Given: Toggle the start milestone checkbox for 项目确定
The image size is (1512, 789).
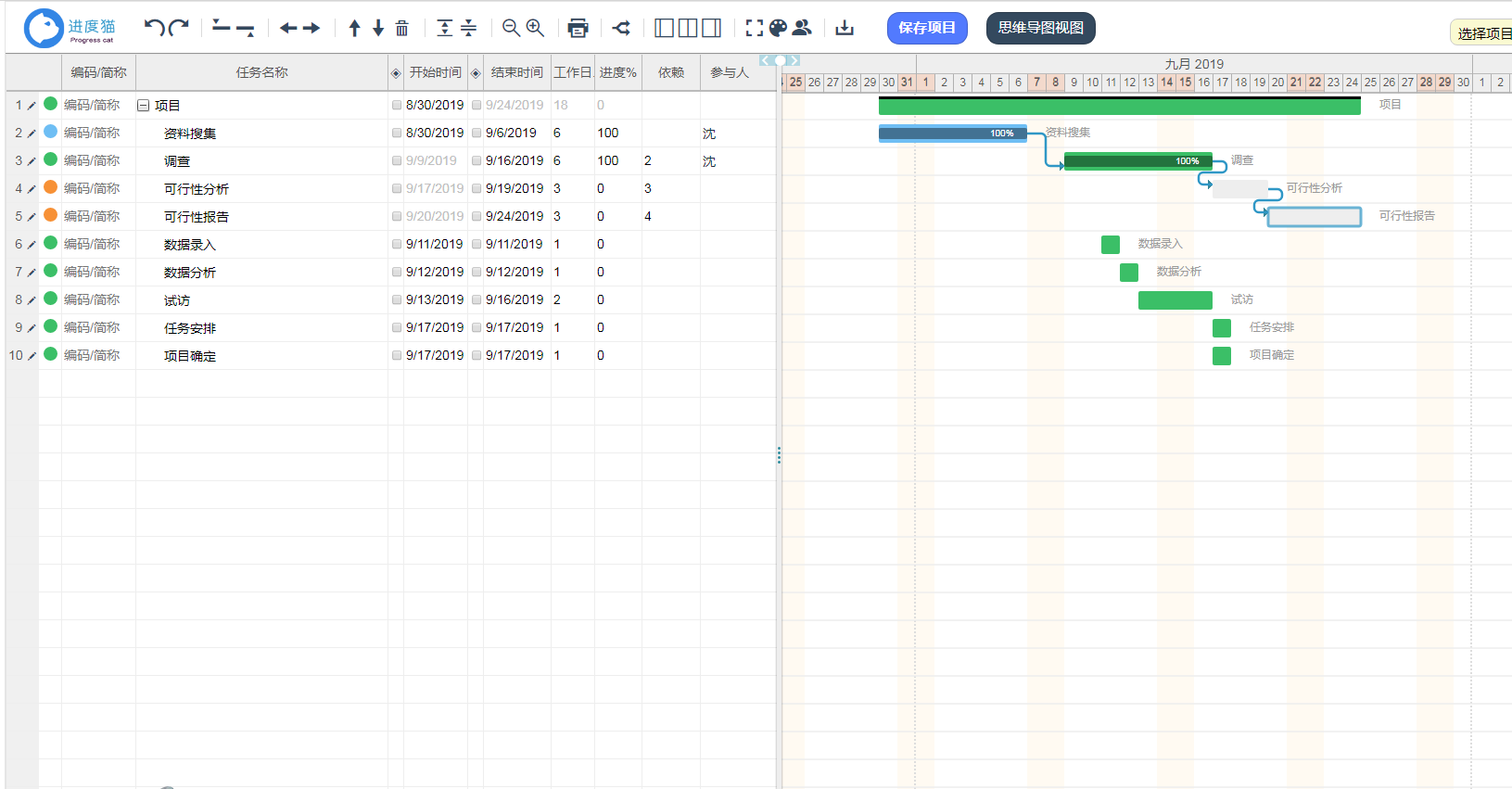Looking at the screenshot, I should [x=397, y=356].
